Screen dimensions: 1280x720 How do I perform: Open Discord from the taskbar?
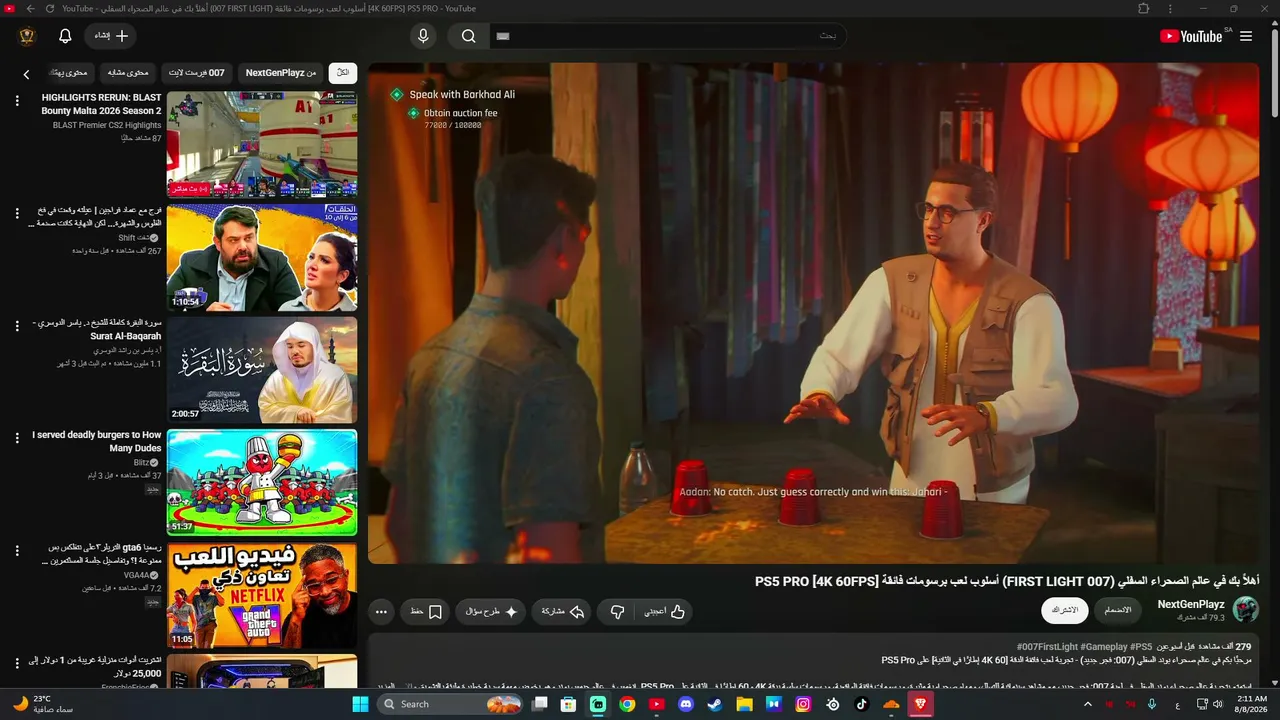pyautogui.click(x=685, y=704)
